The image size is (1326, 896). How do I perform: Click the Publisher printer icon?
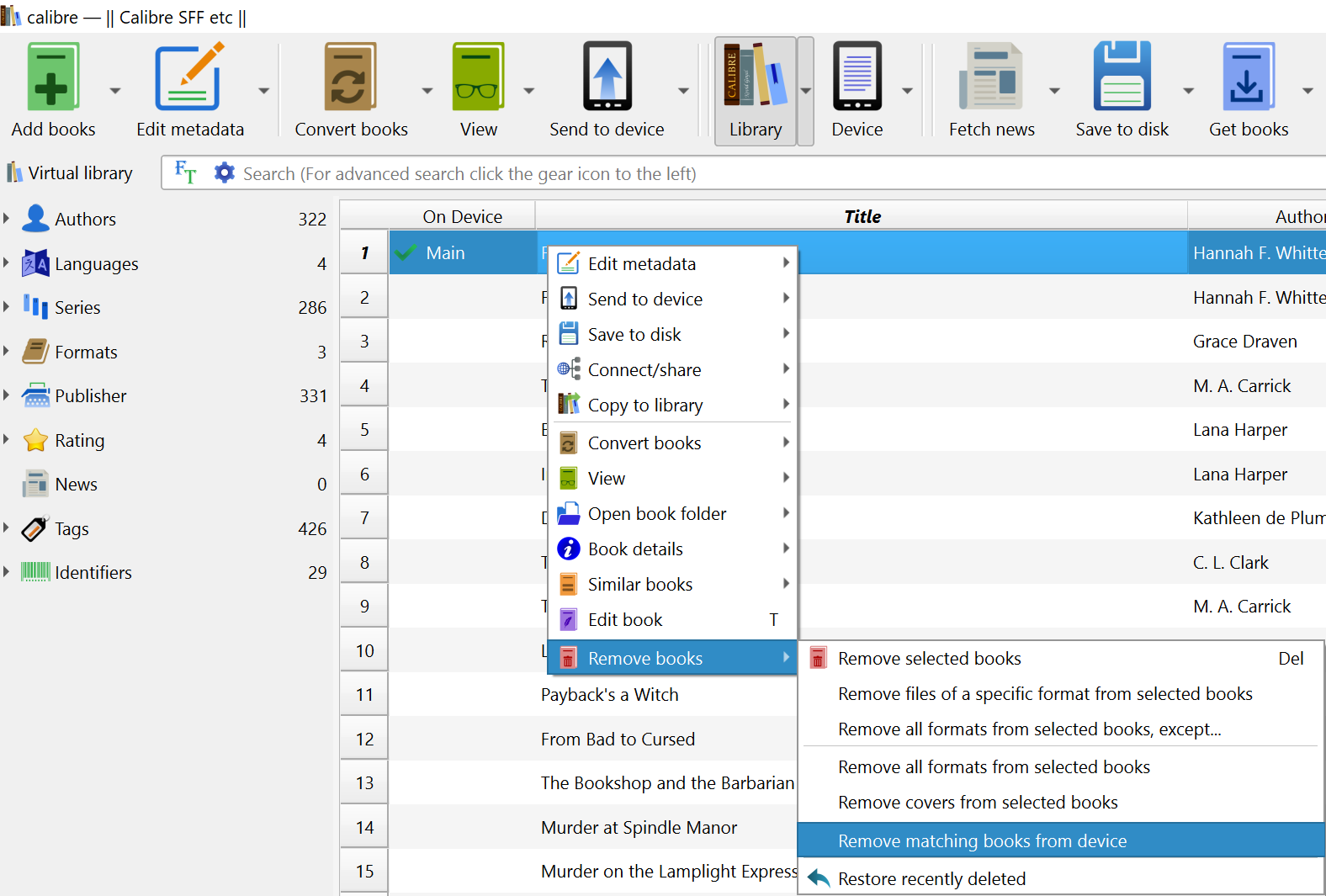35,395
